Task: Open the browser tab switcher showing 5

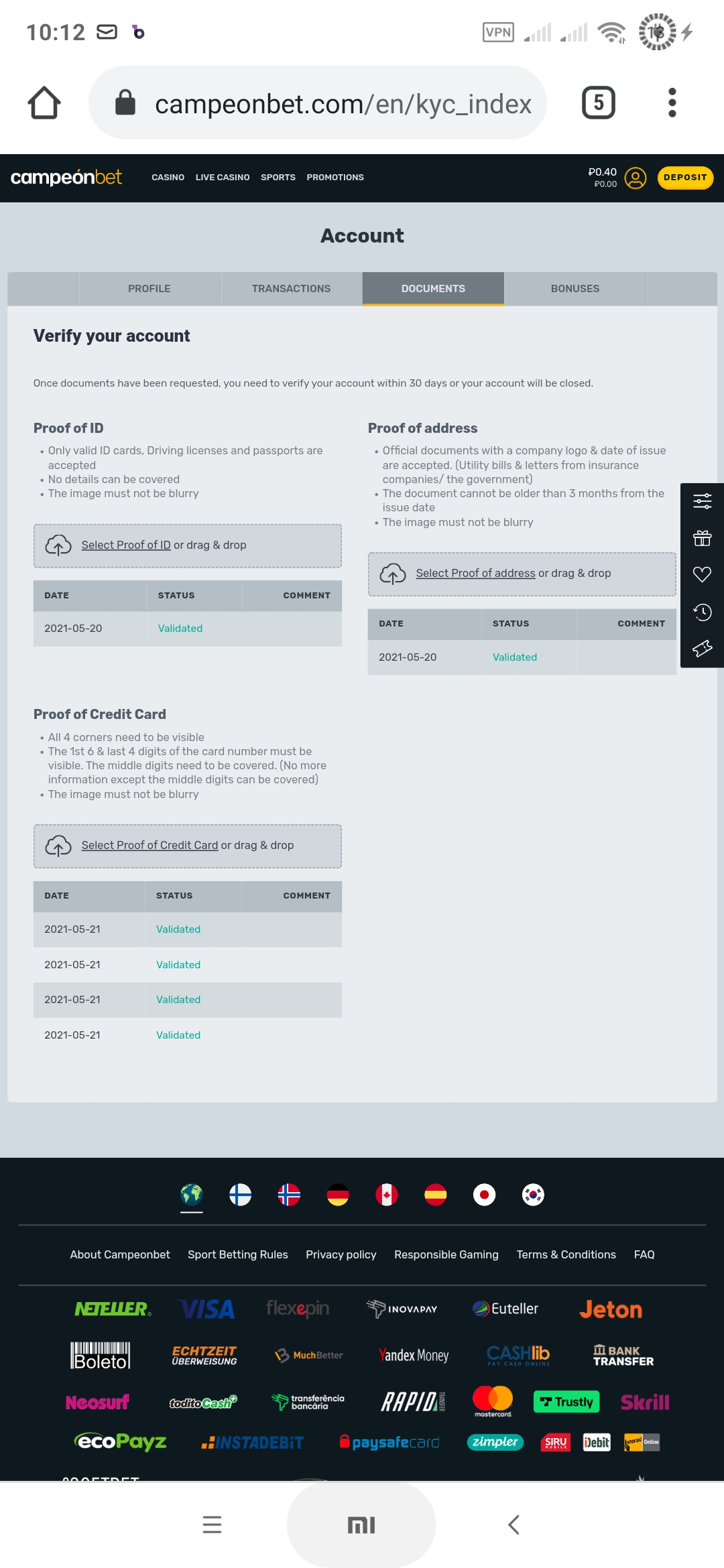Action: point(598,103)
